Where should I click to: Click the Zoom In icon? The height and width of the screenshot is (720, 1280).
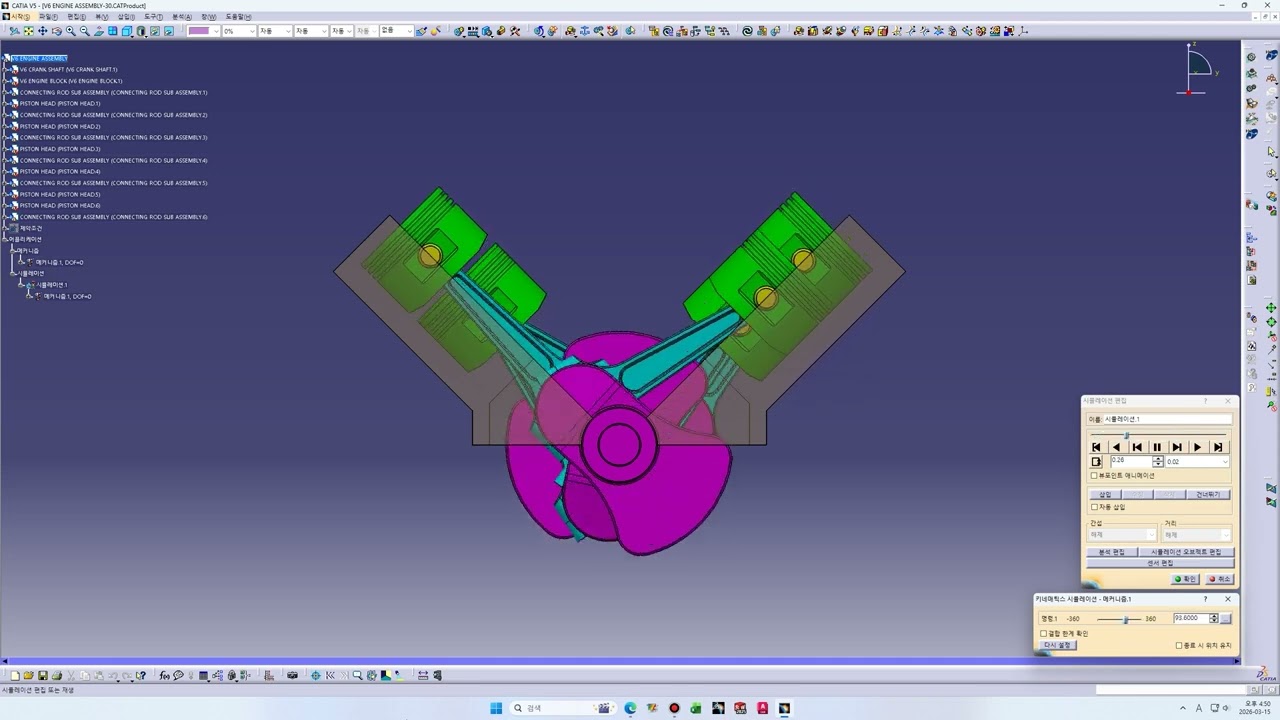(70, 31)
